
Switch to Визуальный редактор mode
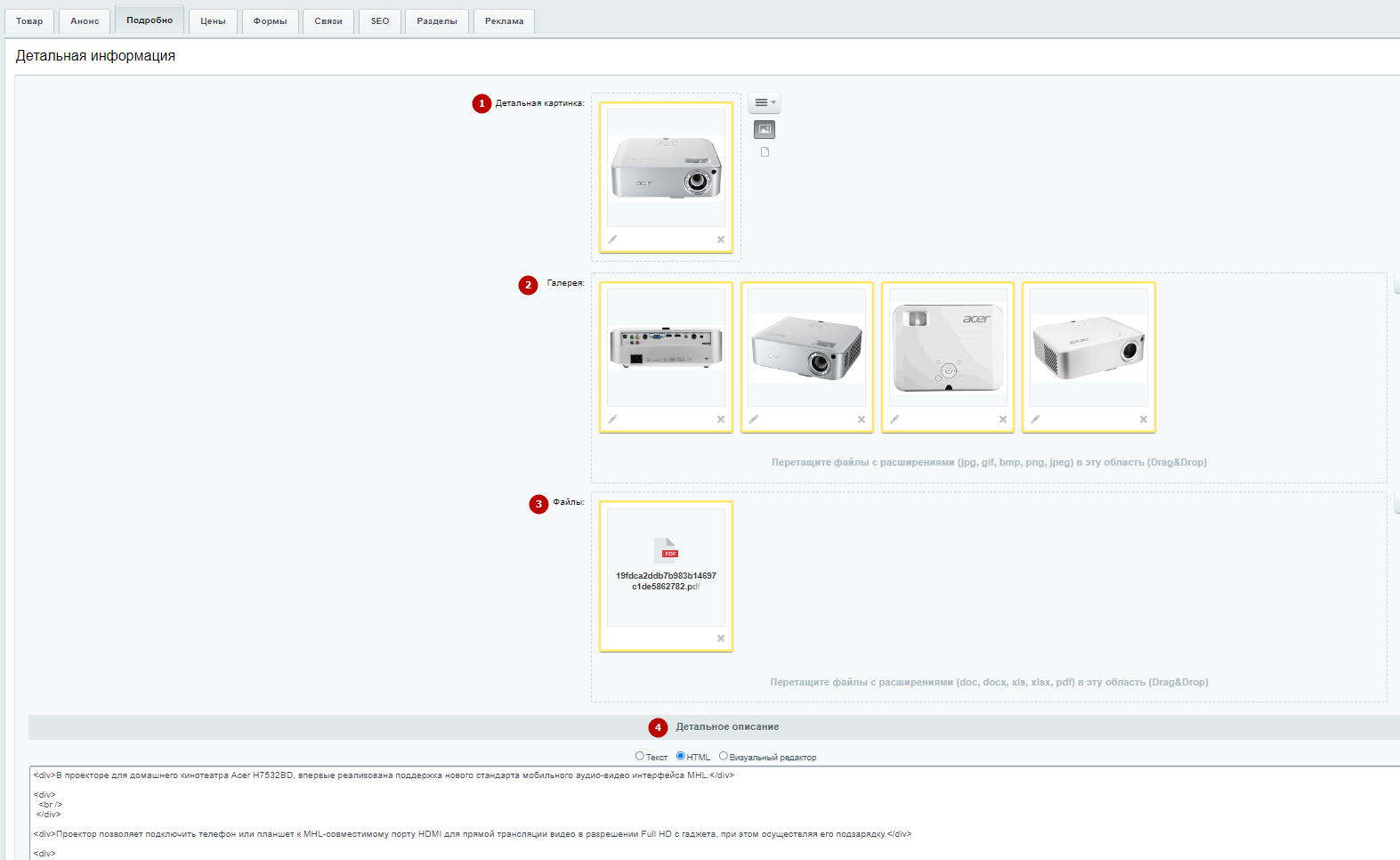723,756
